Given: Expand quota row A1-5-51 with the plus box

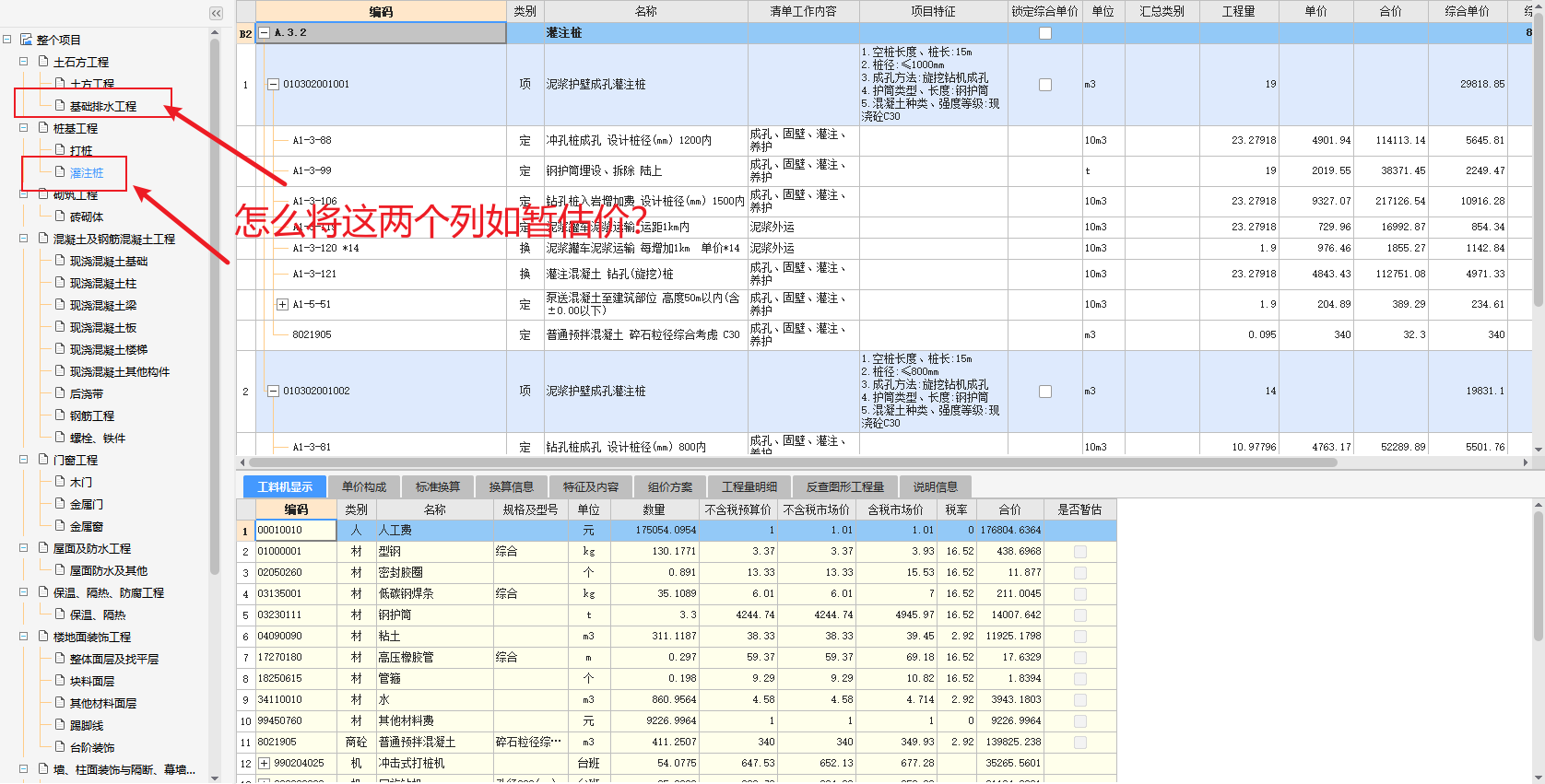Looking at the screenshot, I should 282,305.
